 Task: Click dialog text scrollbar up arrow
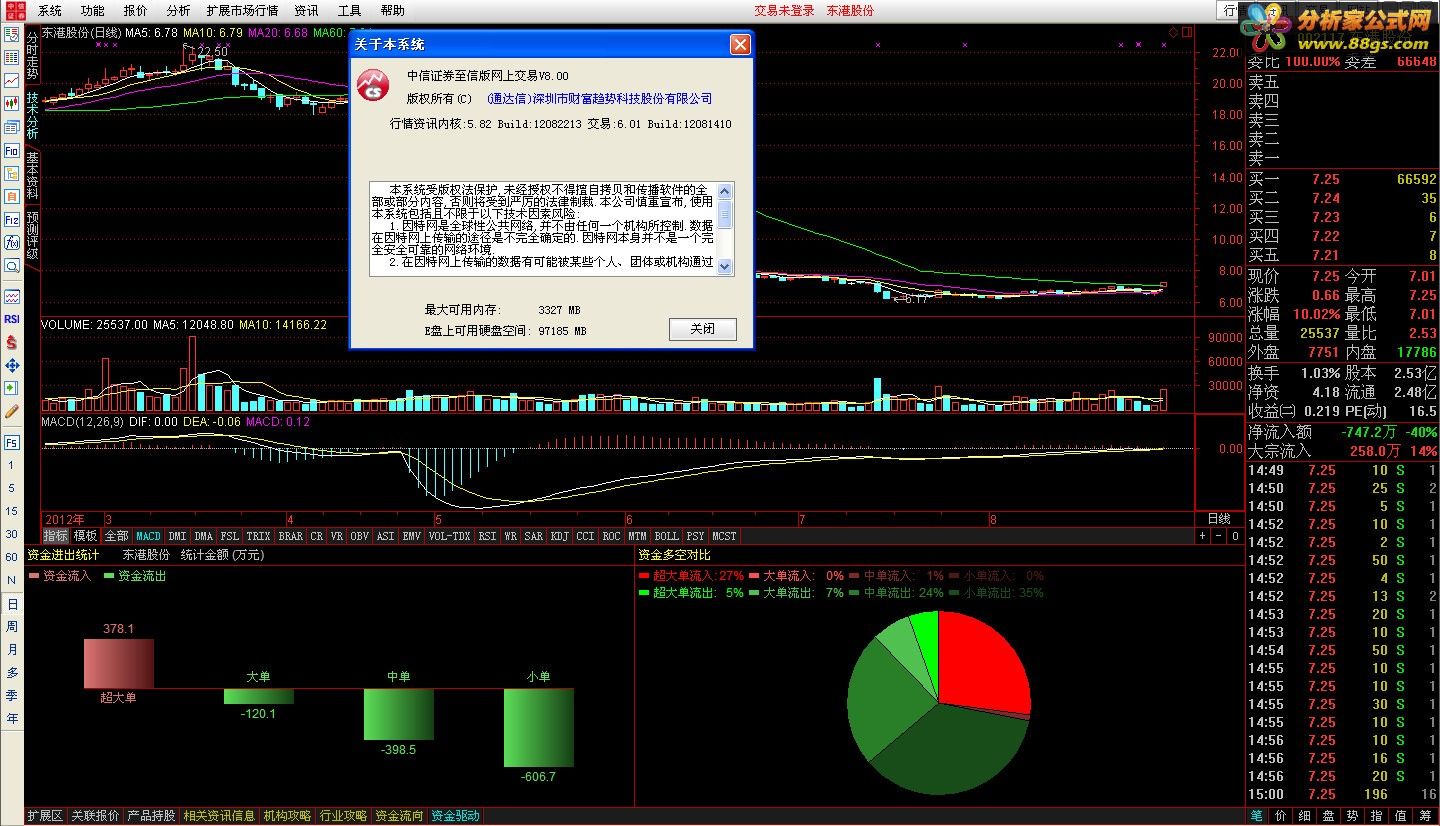point(725,190)
